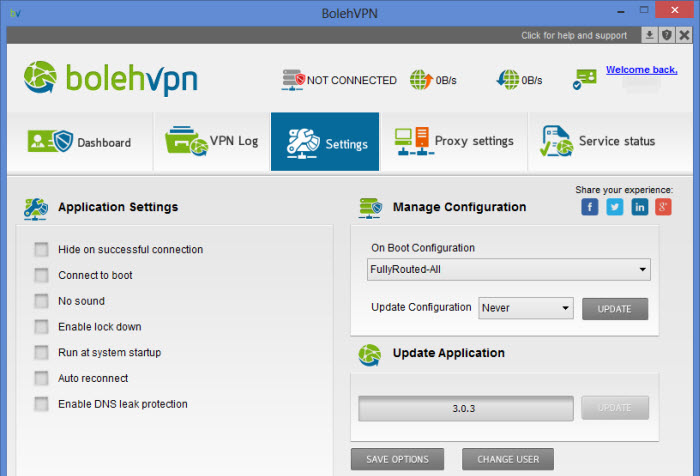Click the shield help icon in the top bar

667,35
